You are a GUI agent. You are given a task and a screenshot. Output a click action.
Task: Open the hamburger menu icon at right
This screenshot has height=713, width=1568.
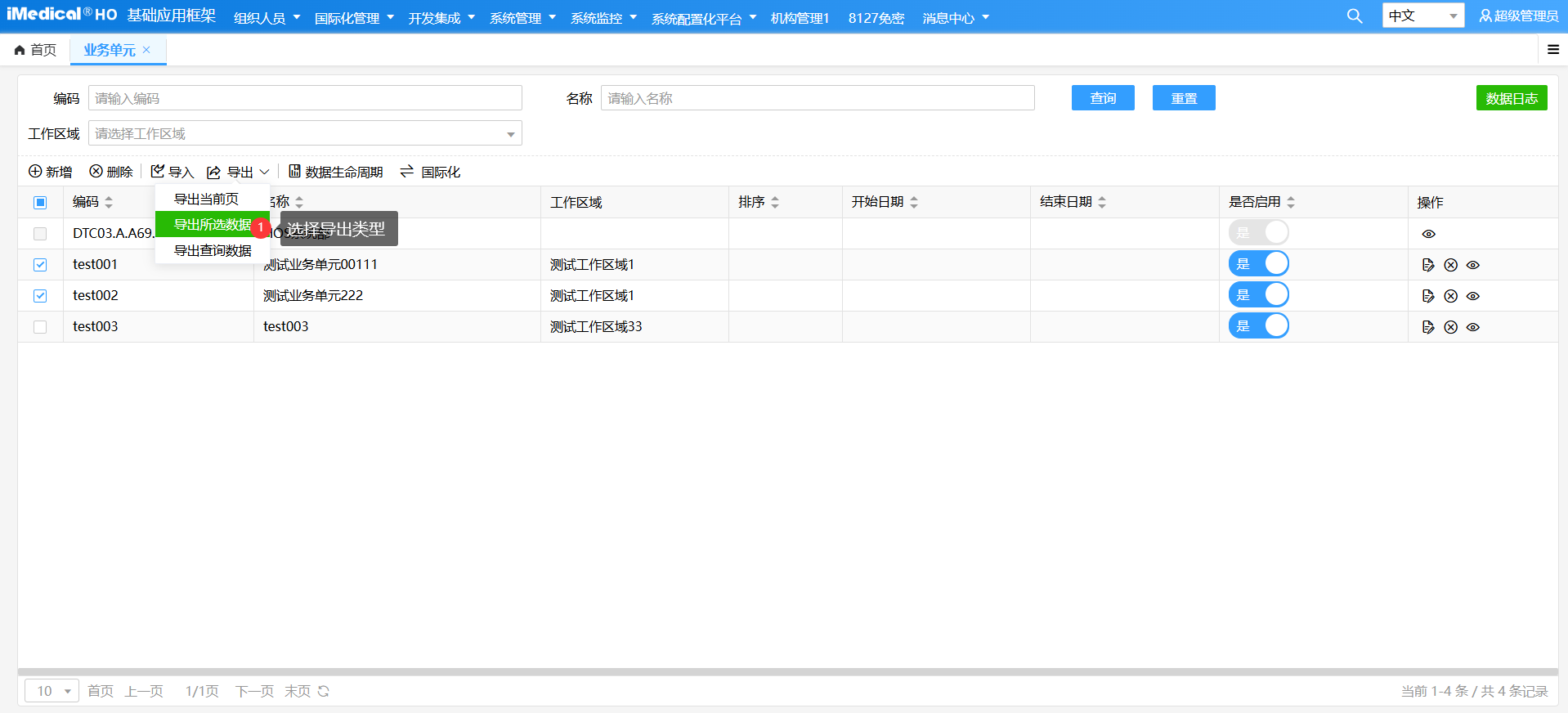[1552, 50]
